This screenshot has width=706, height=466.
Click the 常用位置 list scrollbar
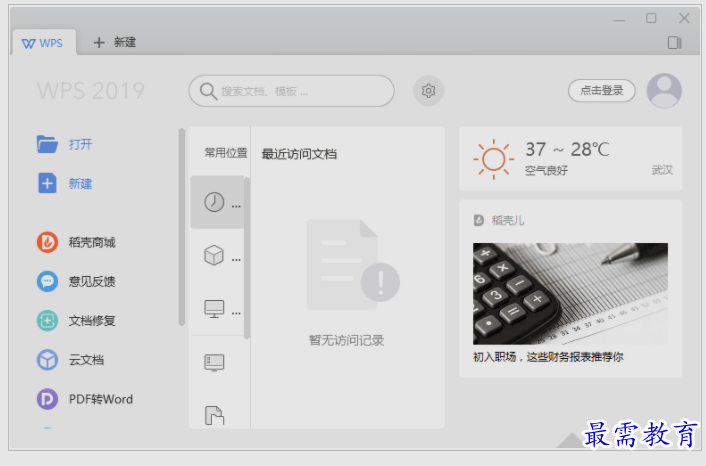(x=247, y=258)
